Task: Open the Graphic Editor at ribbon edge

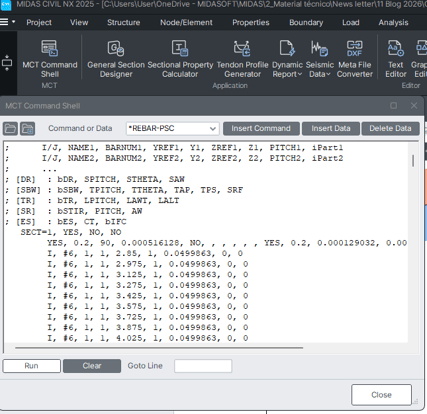Action: click(420, 59)
